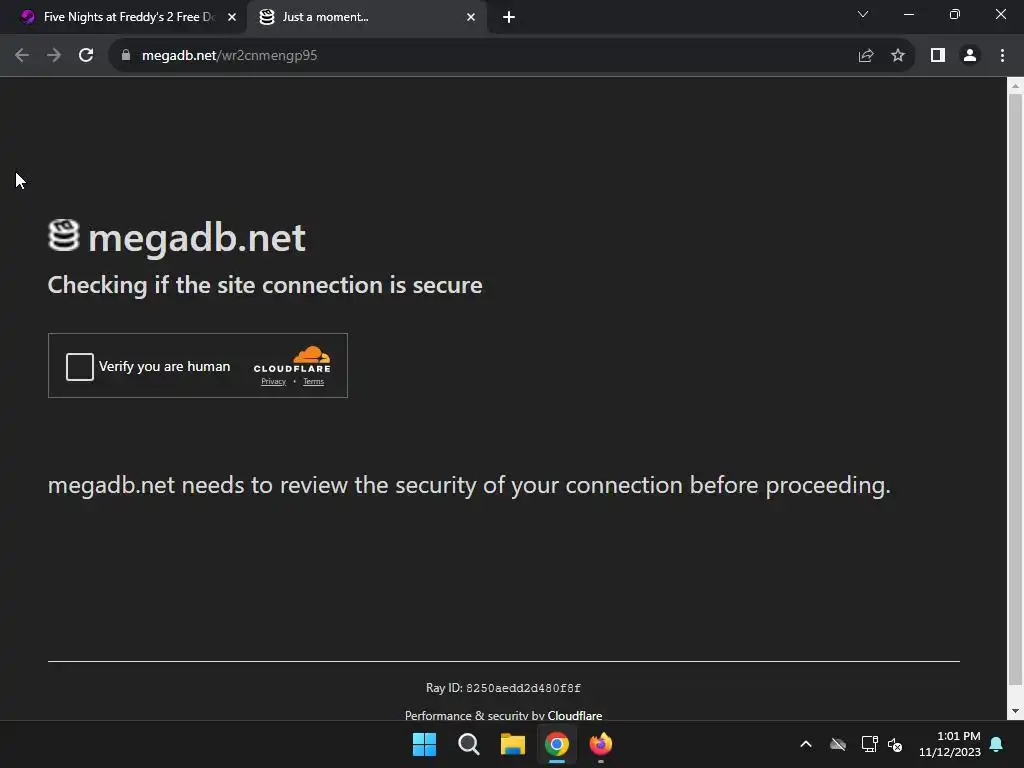Click the Ray ID 8250aedd2d480f8f text
This screenshot has height=768, width=1024.
(503, 688)
